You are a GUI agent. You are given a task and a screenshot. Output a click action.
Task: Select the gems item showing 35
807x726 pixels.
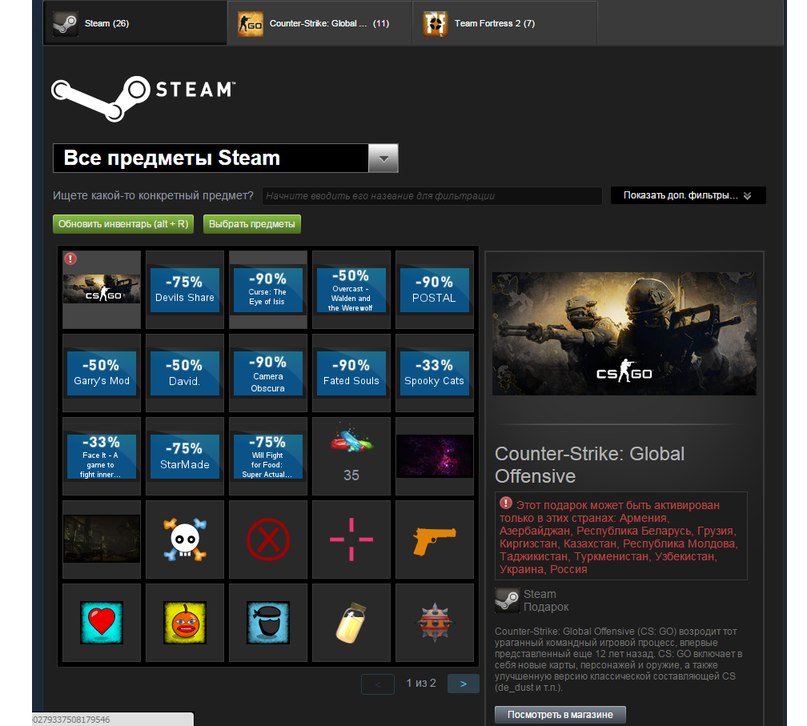pyautogui.click(x=351, y=456)
